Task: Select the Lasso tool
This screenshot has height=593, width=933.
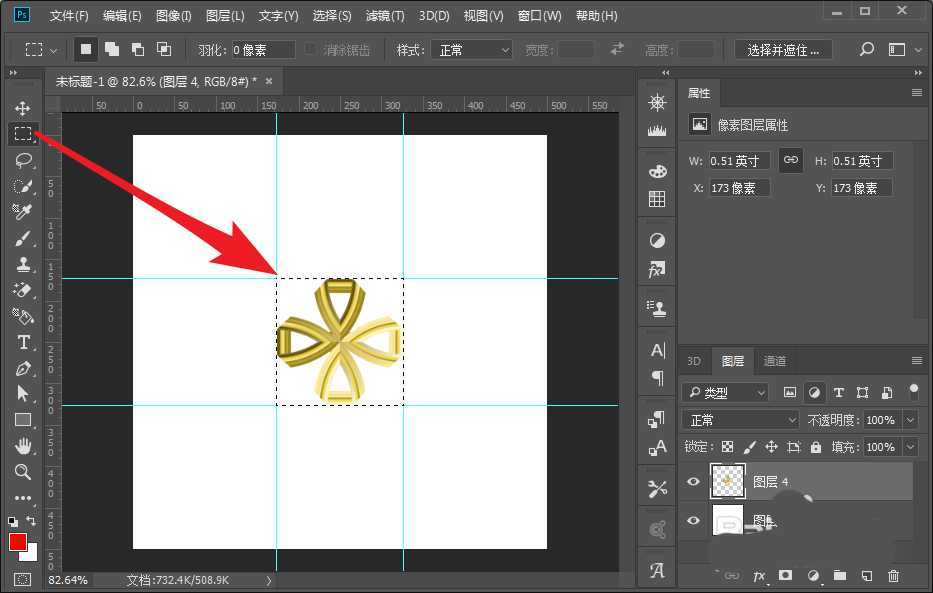Action: coord(22,160)
